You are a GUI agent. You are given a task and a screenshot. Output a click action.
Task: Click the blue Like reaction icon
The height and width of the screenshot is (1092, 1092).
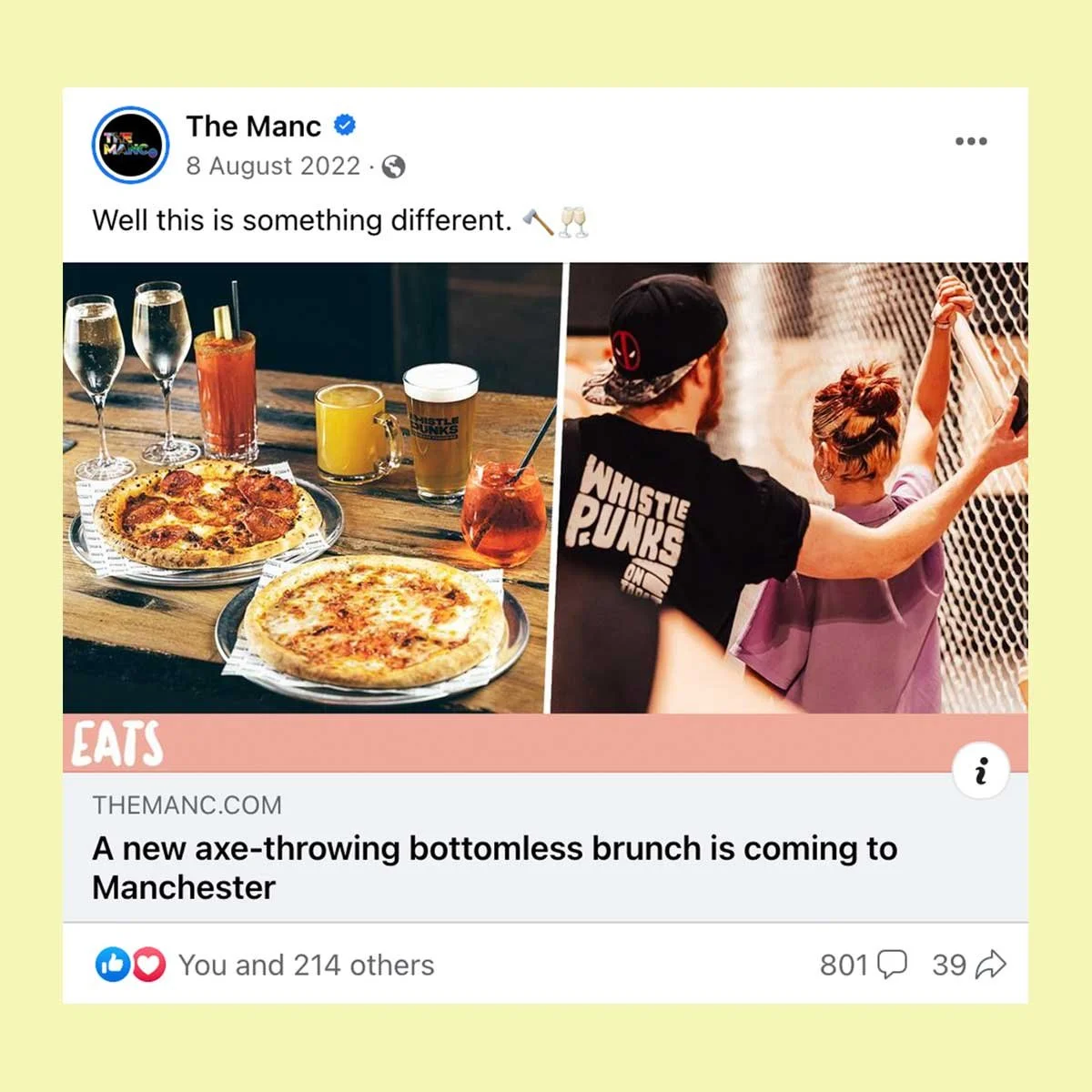pos(112,965)
